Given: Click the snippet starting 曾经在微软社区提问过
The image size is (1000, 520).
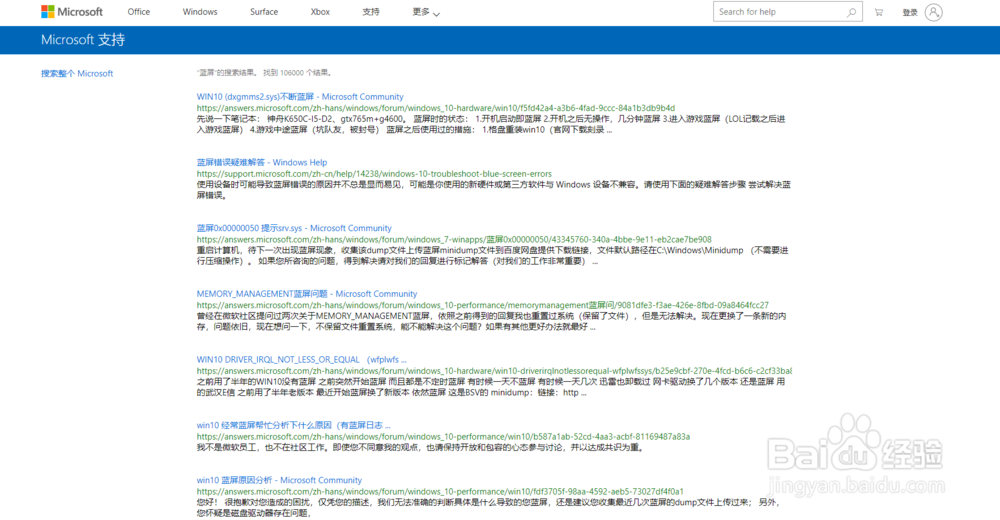Looking at the screenshot, I should (x=491, y=321).
